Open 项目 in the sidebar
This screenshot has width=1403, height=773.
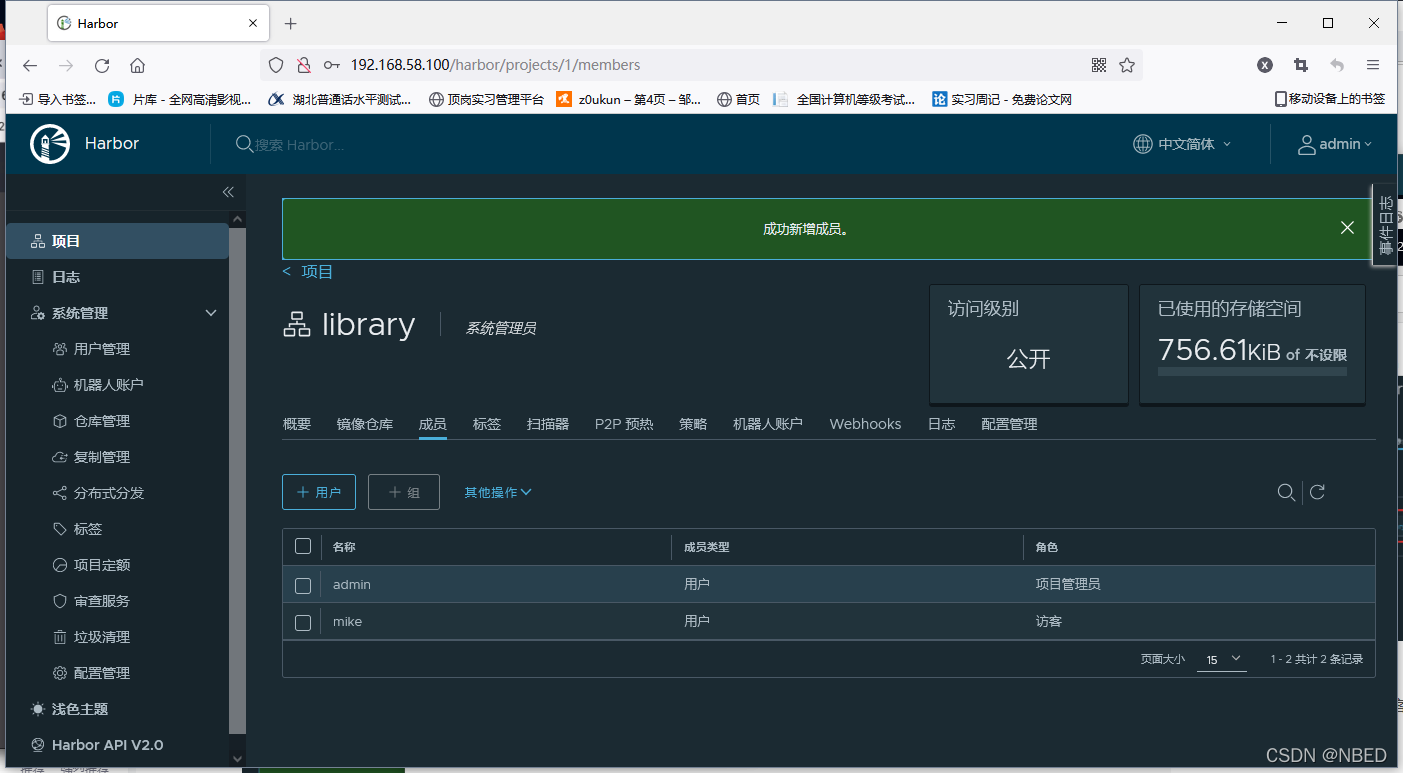pos(117,241)
